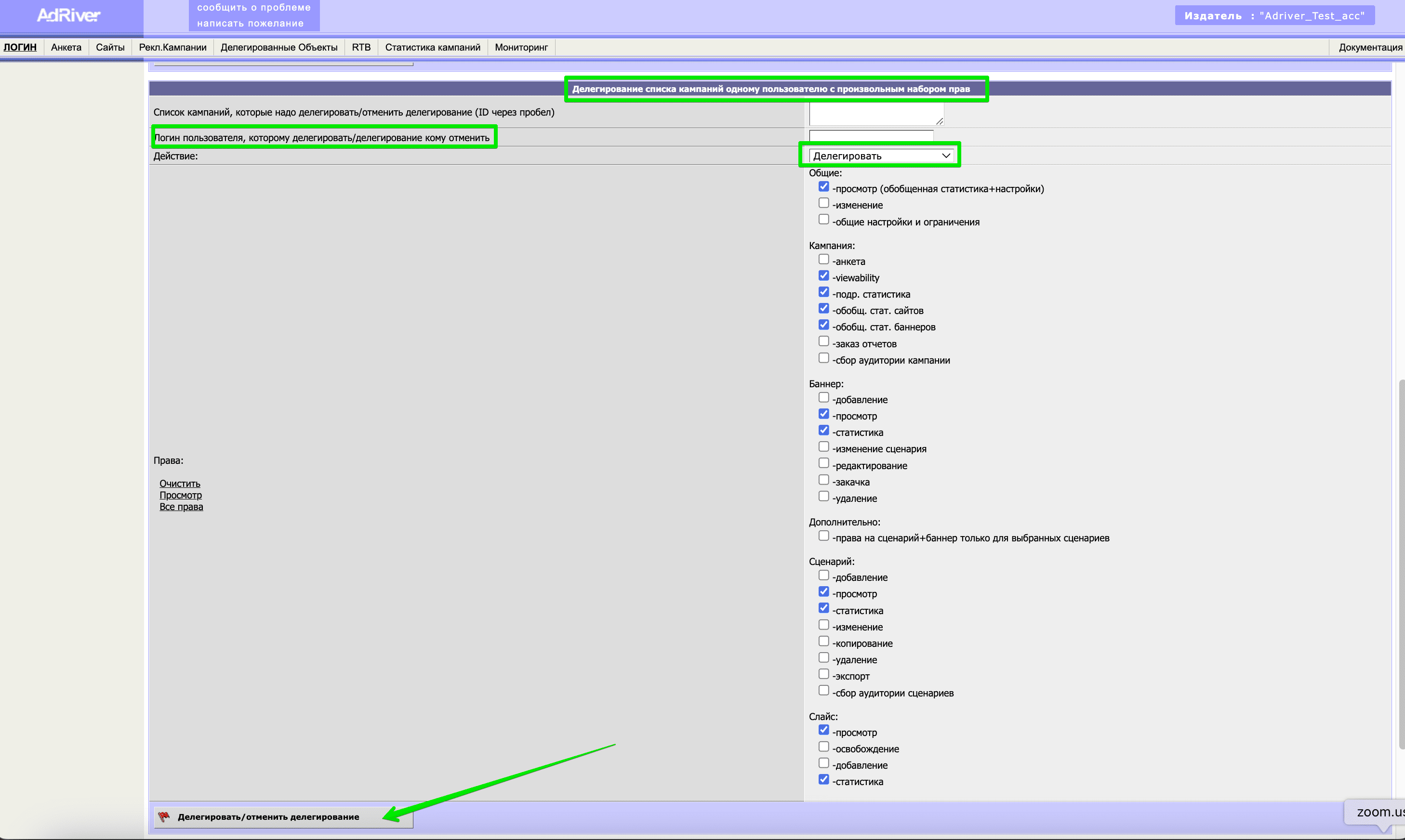1405x840 pixels.
Task: Click написать пожелание link
Action: click(250, 23)
